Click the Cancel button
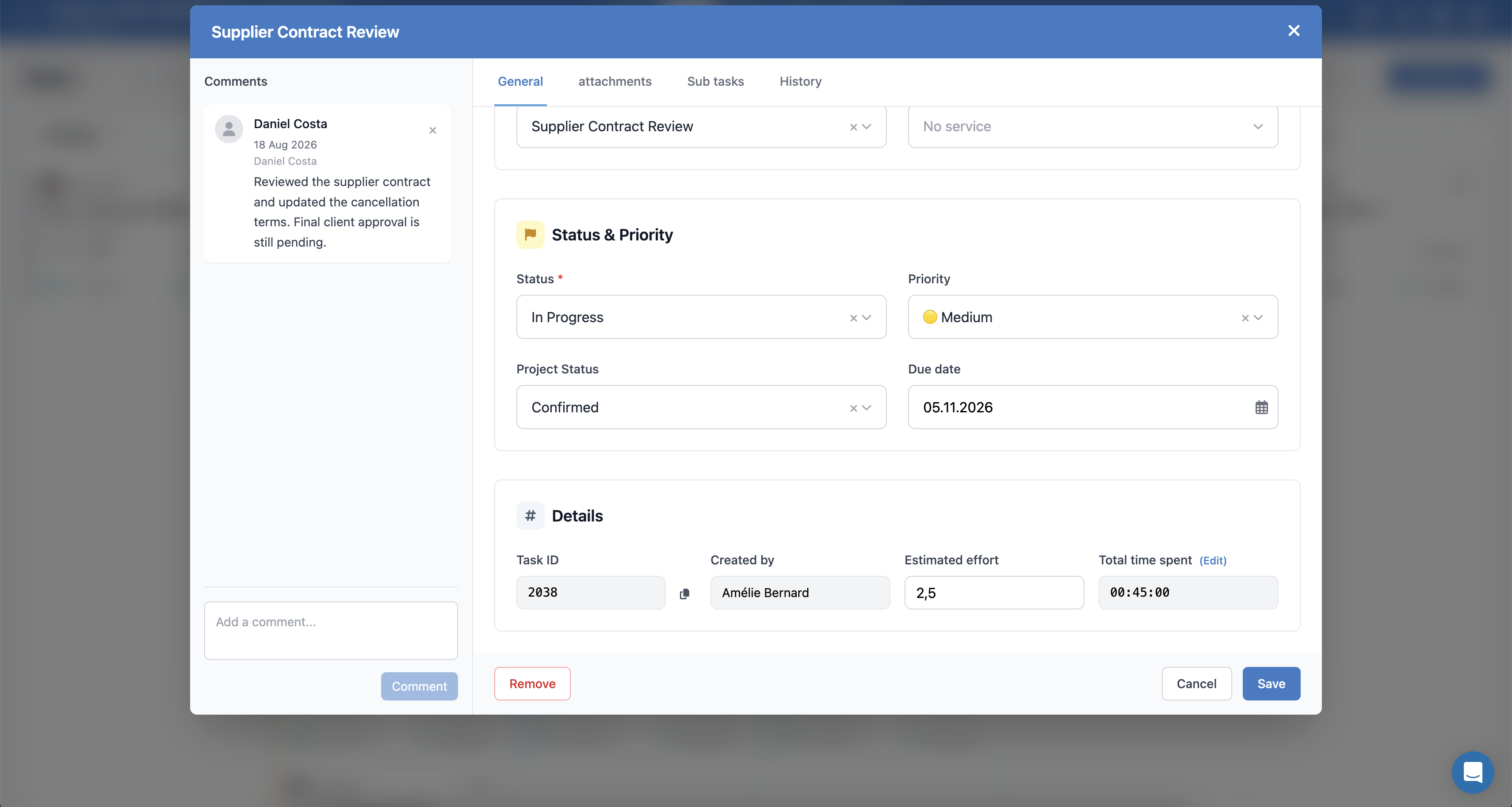The width and height of the screenshot is (1512, 807). [x=1196, y=684]
